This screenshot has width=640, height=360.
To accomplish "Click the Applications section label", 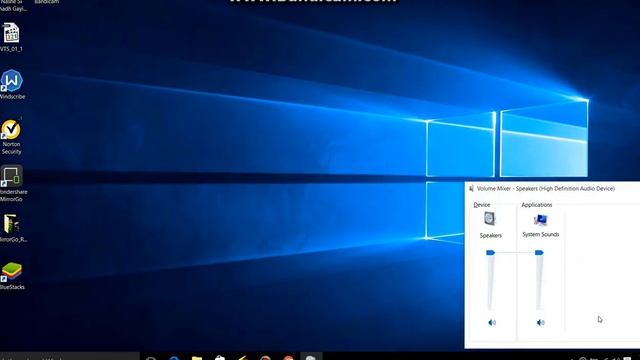I will 537,205.
